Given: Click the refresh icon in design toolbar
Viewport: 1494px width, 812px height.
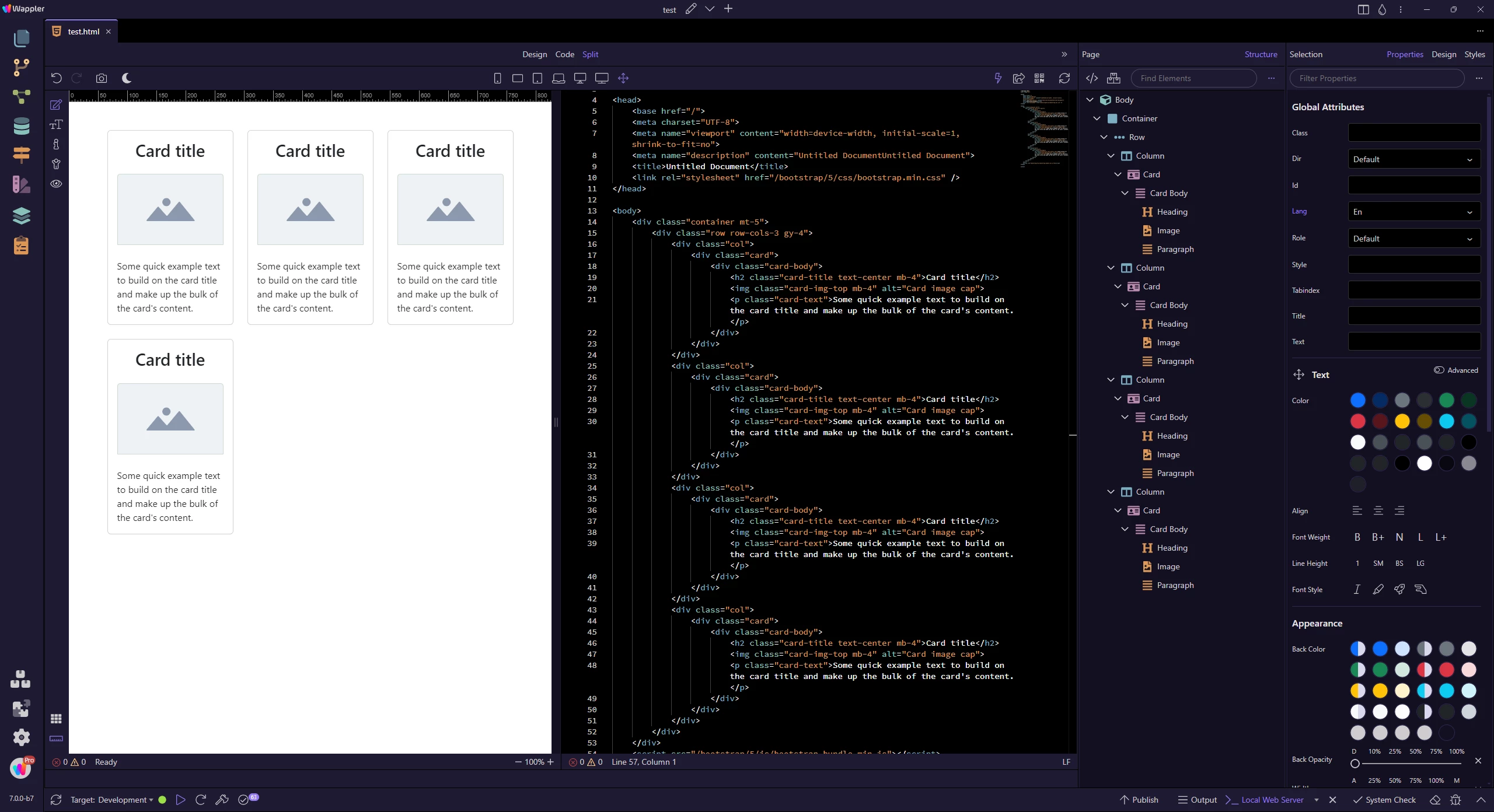Looking at the screenshot, I should click(x=1064, y=78).
